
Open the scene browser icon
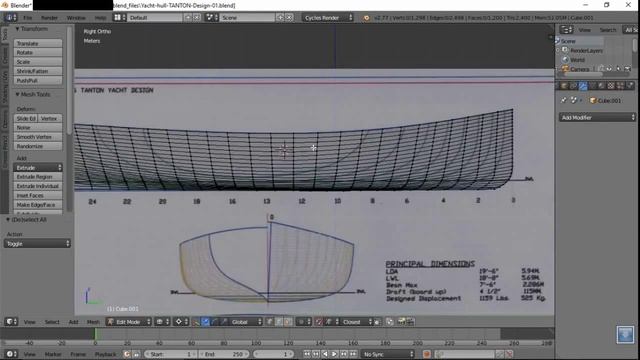click(x=212, y=18)
